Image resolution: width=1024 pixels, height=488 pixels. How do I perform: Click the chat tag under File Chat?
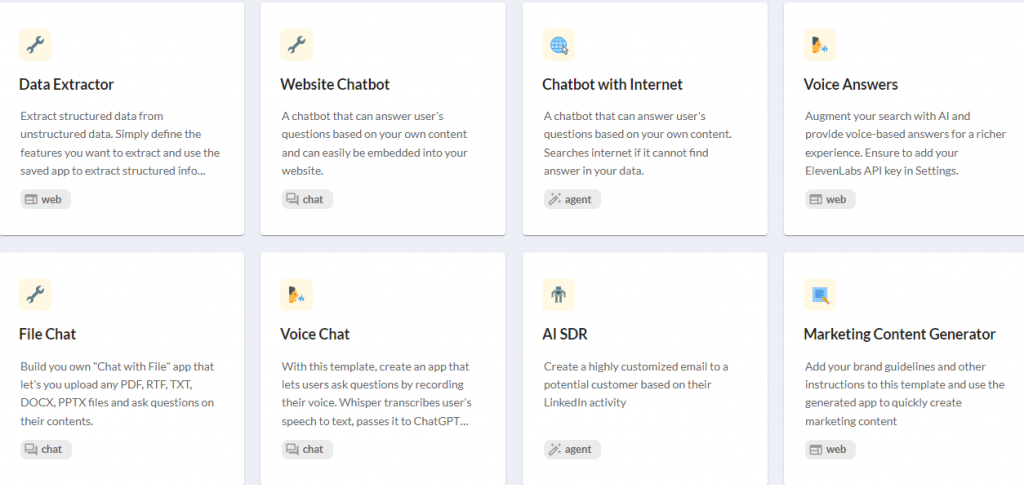[45, 449]
